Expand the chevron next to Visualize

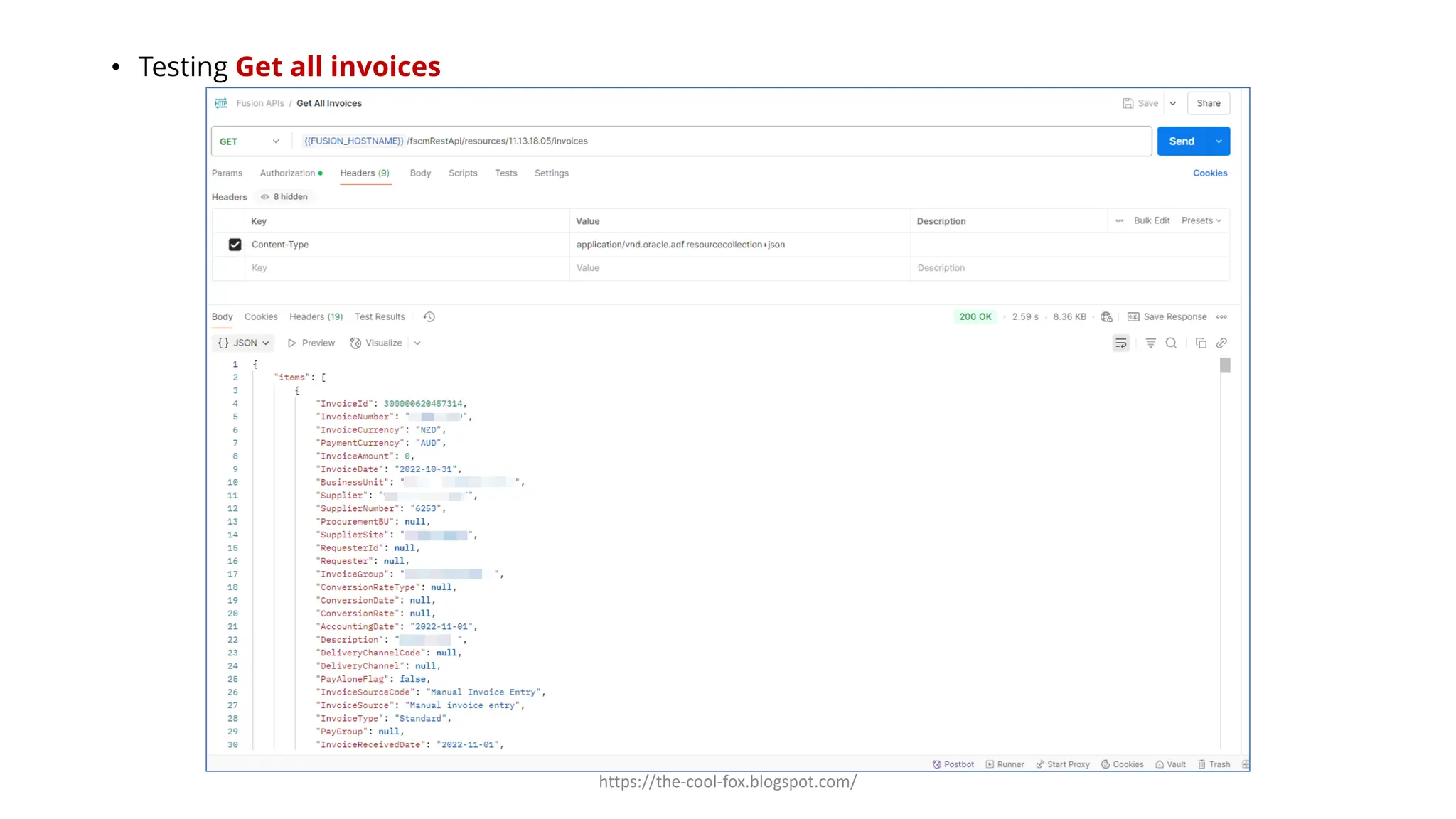click(x=417, y=343)
